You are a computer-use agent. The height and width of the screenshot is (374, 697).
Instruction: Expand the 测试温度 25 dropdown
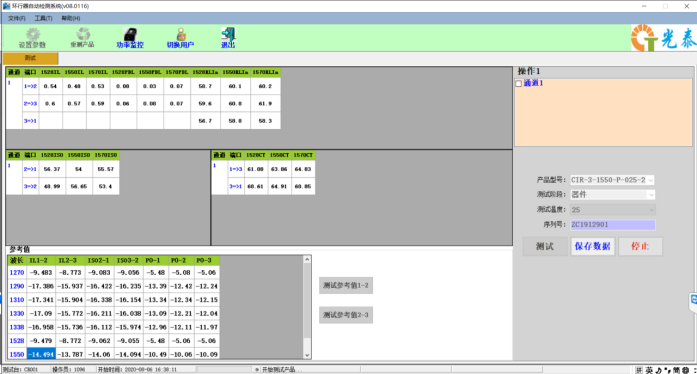click(650, 209)
